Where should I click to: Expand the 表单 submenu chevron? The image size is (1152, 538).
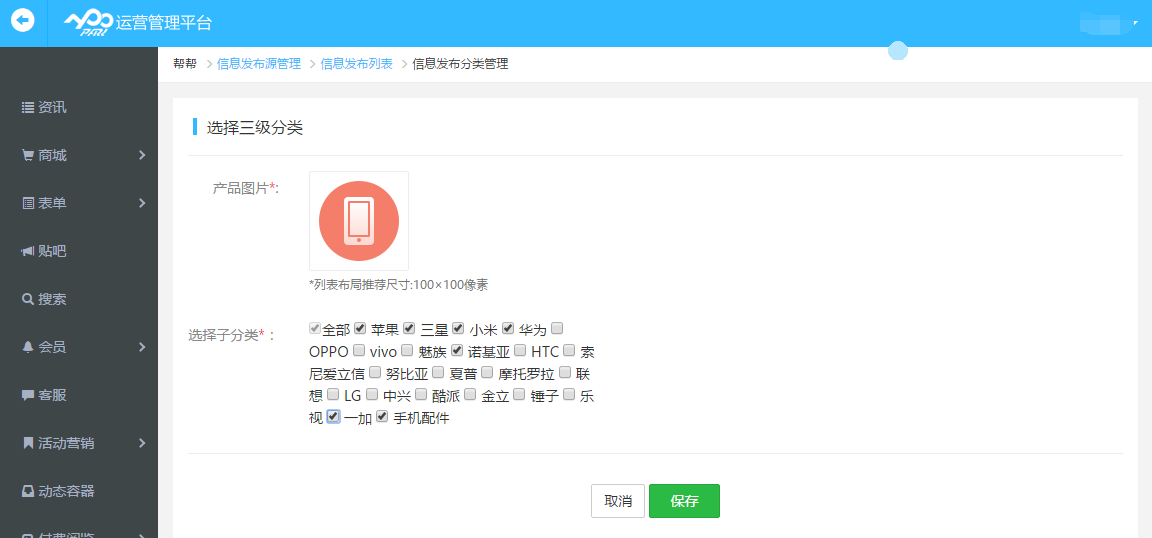click(142, 203)
